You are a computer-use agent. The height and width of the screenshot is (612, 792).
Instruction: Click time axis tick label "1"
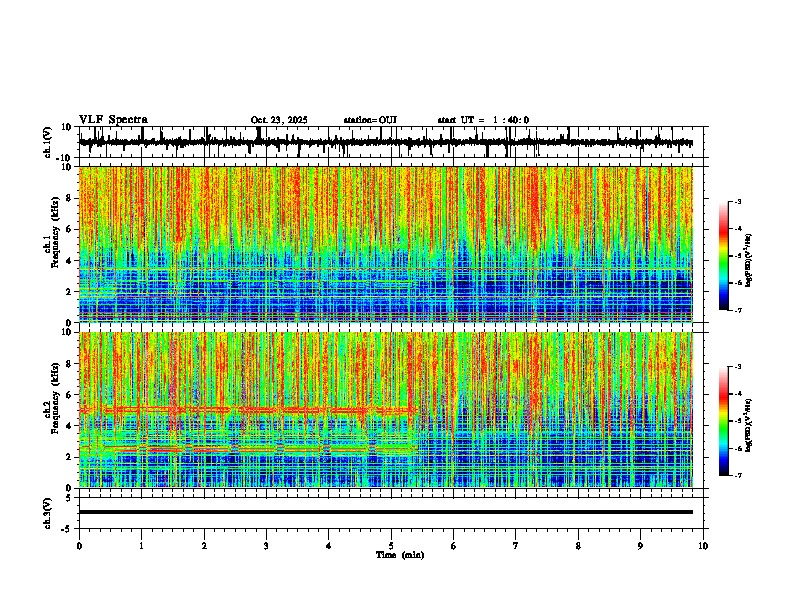tap(141, 546)
